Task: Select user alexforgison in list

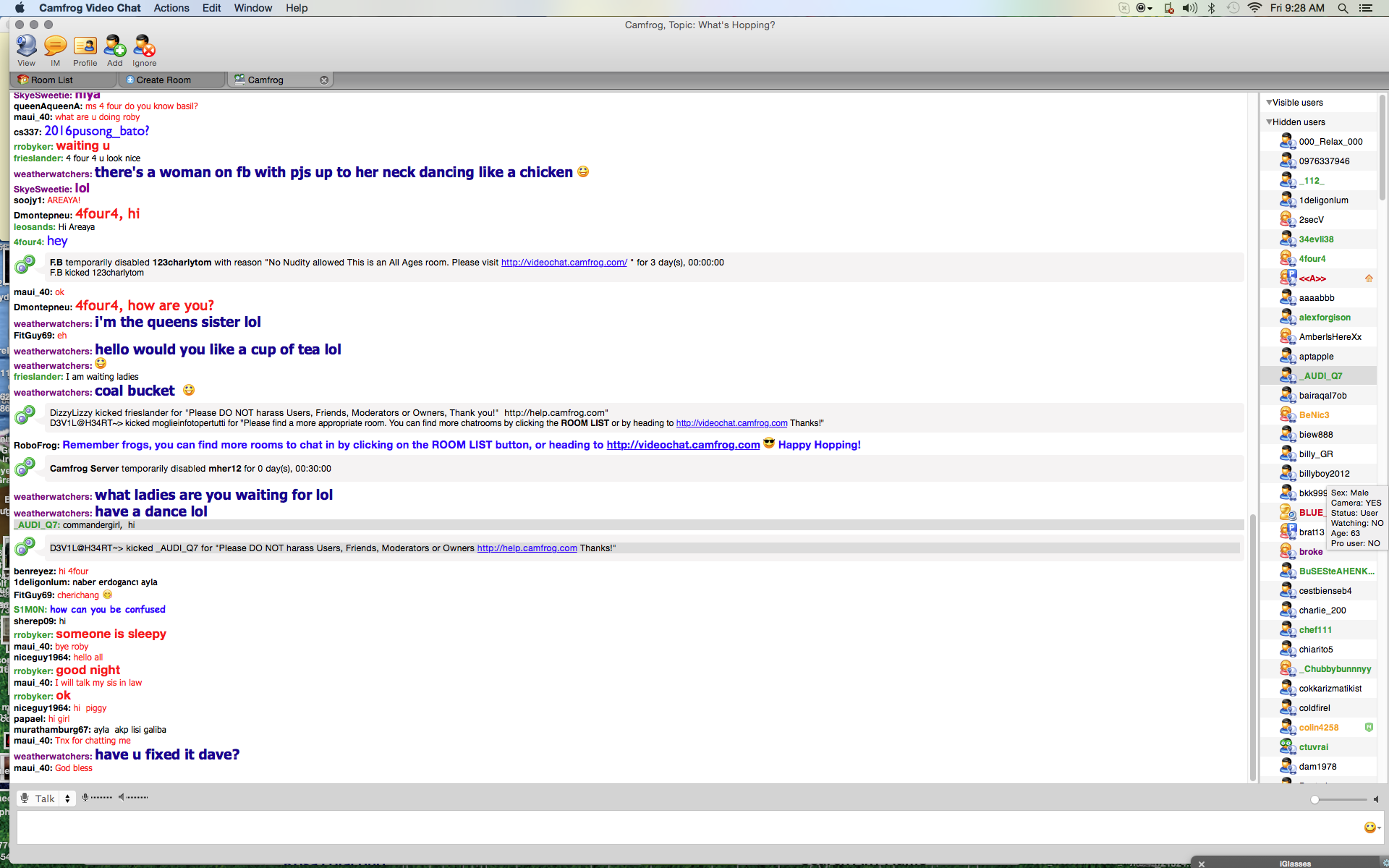Action: 1317,317
